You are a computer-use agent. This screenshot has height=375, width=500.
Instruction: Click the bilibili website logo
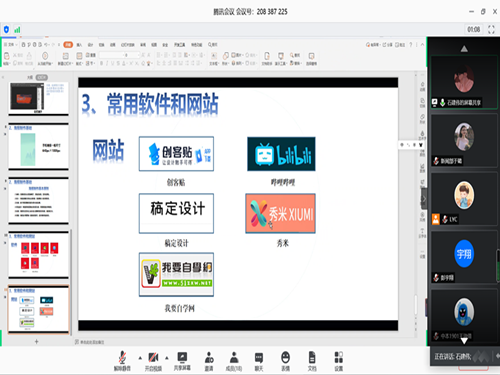point(281,154)
